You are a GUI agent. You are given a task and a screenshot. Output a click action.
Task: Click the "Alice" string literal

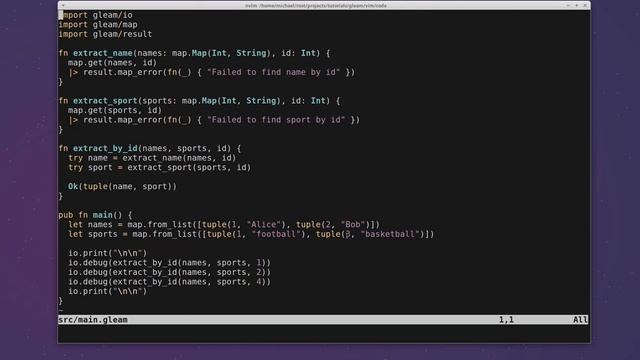tap(264, 224)
